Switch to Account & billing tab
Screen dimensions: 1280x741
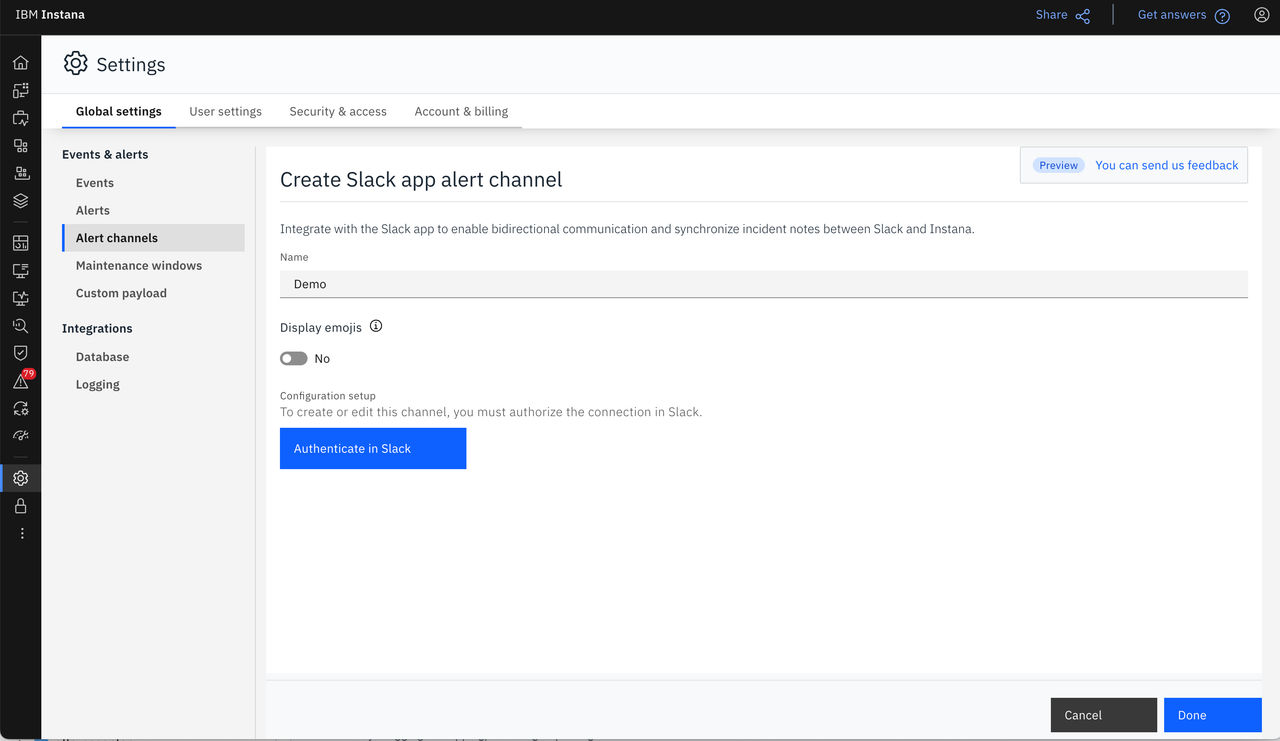point(461,111)
